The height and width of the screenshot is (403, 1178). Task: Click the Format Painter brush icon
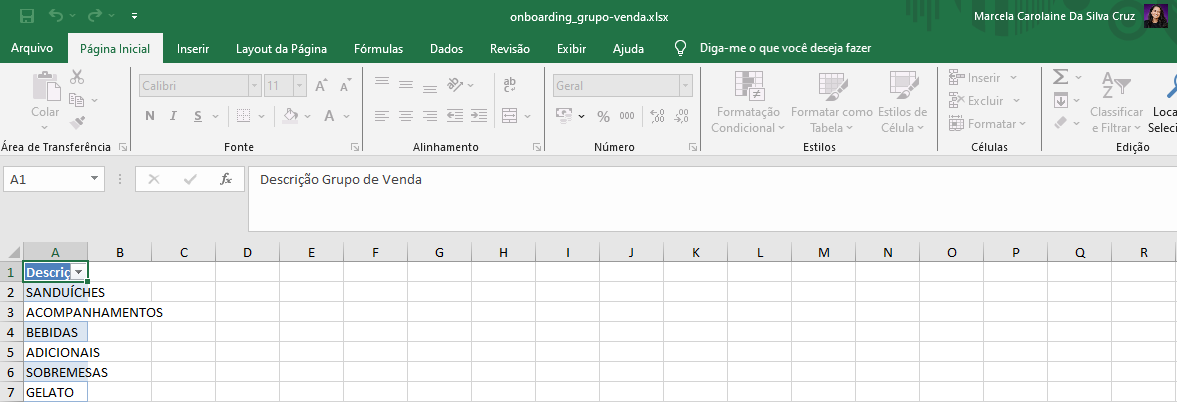pyautogui.click(x=77, y=123)
